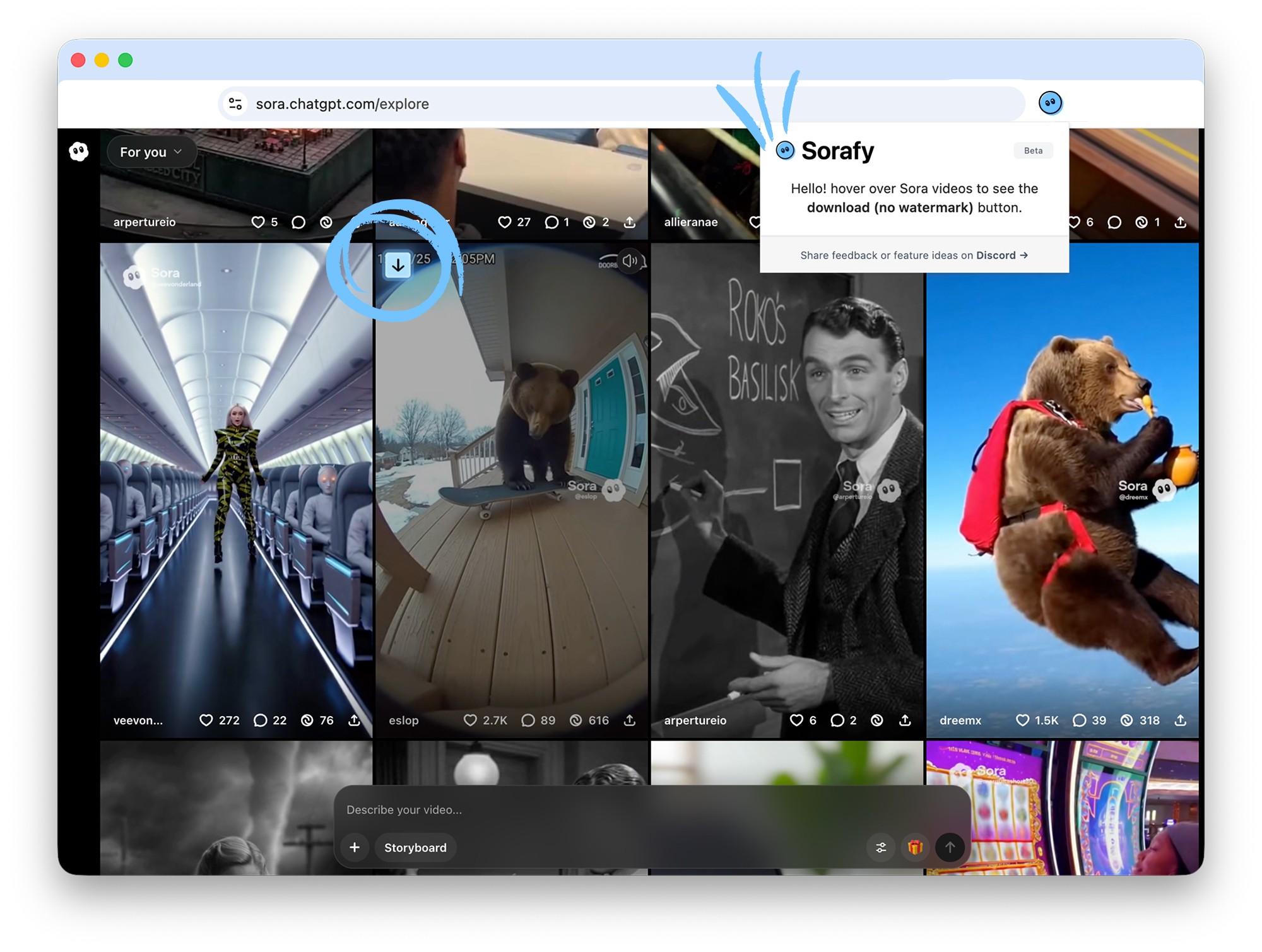Click the gift icon in the prompt bar
This screenshot has width=1262, height=952.
pyautogui.click(x=915, y=847)
